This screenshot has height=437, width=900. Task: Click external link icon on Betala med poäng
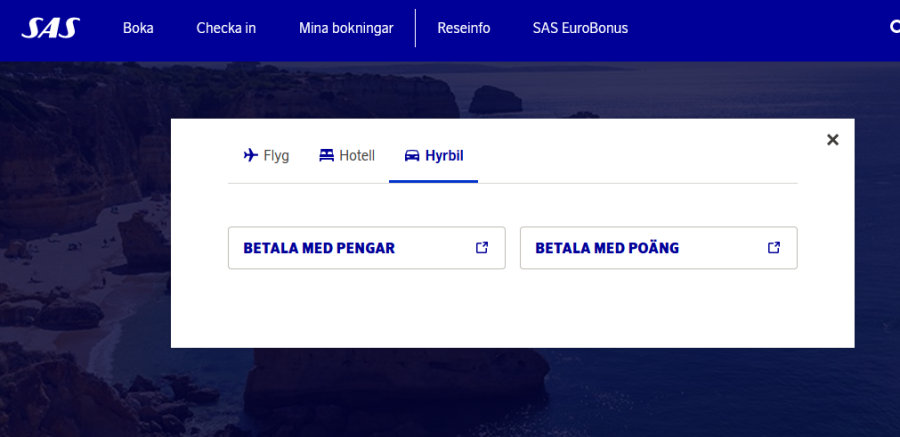click(x=773, y=248)
